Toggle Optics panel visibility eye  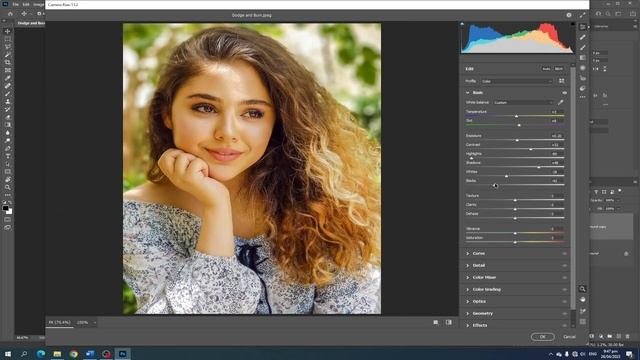click(x=564, y=302)
